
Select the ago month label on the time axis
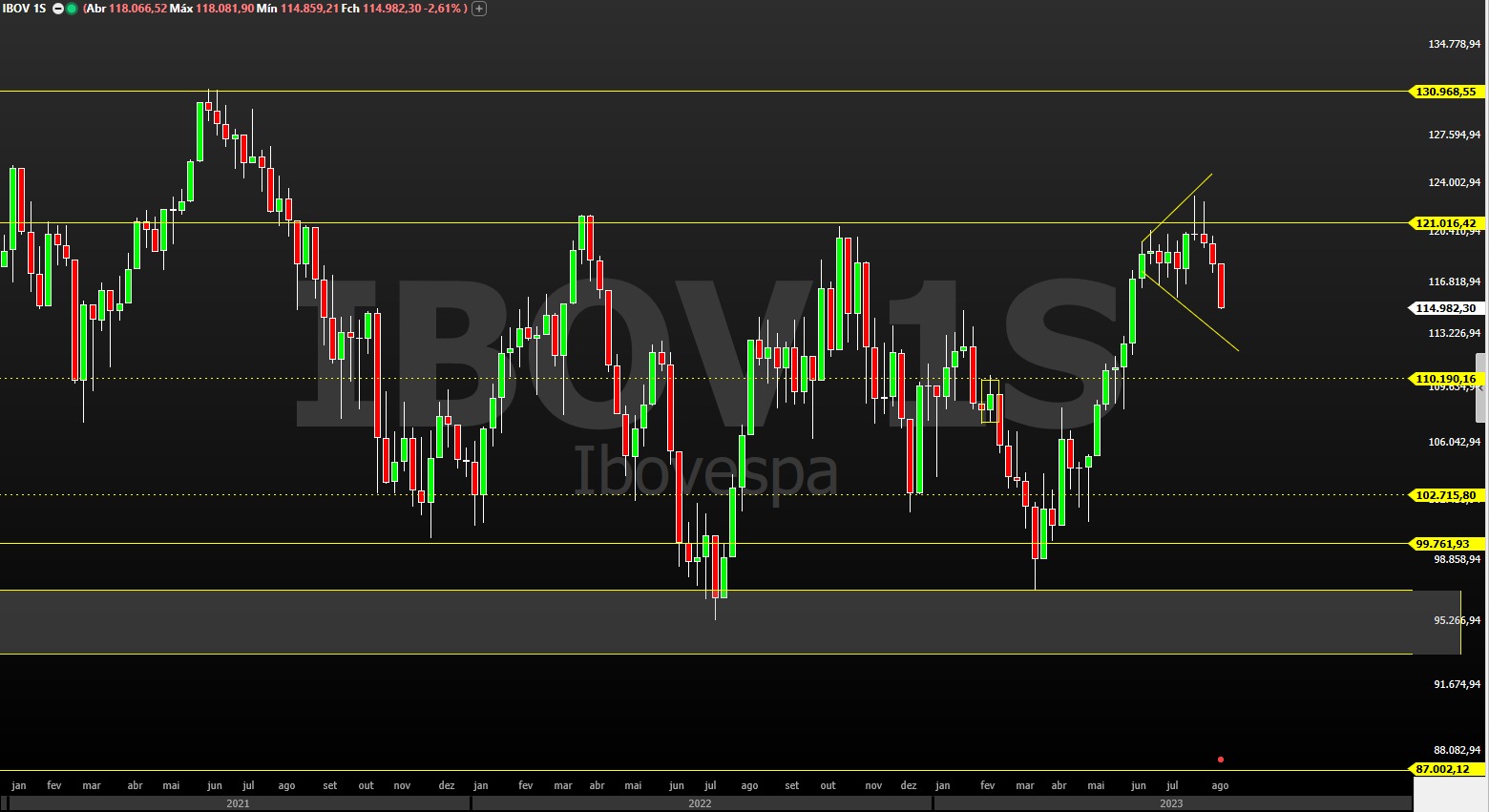[1219, 784]
